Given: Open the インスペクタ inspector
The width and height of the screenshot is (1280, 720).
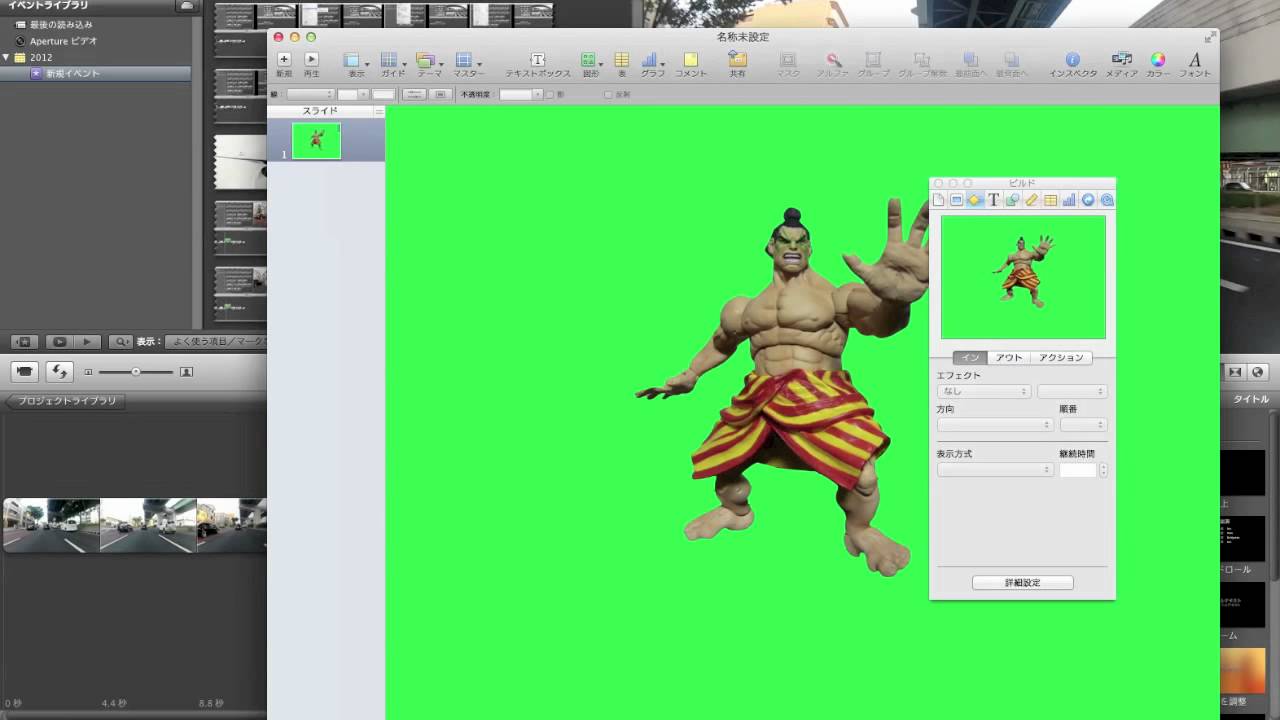Looking at the screenshot, I should [1073, 65].
